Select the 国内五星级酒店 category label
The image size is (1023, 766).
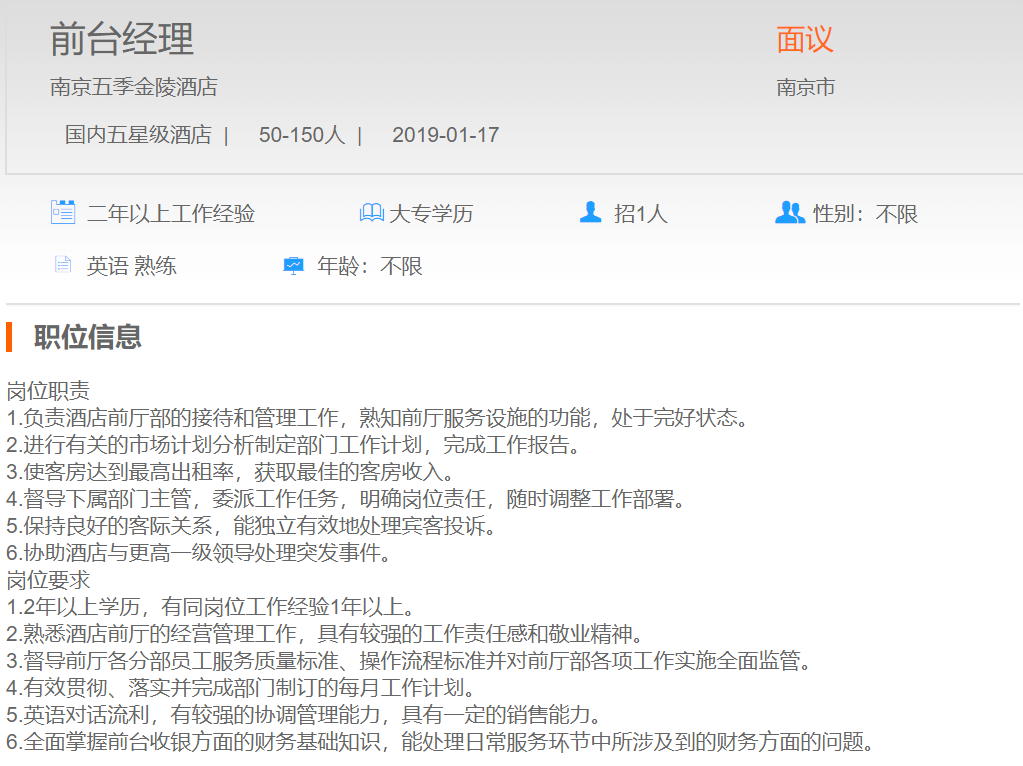[x=138, y=135]
